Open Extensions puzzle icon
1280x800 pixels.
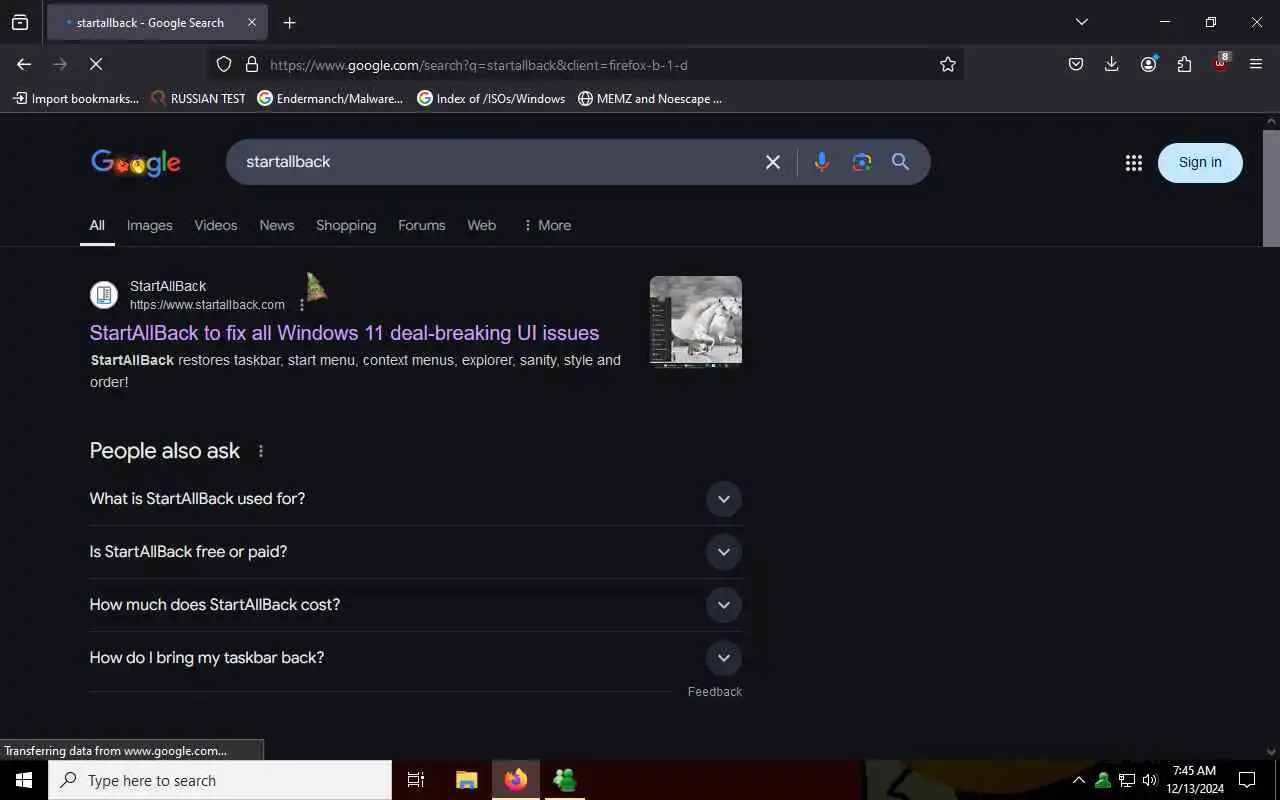tap(1184, 64)
